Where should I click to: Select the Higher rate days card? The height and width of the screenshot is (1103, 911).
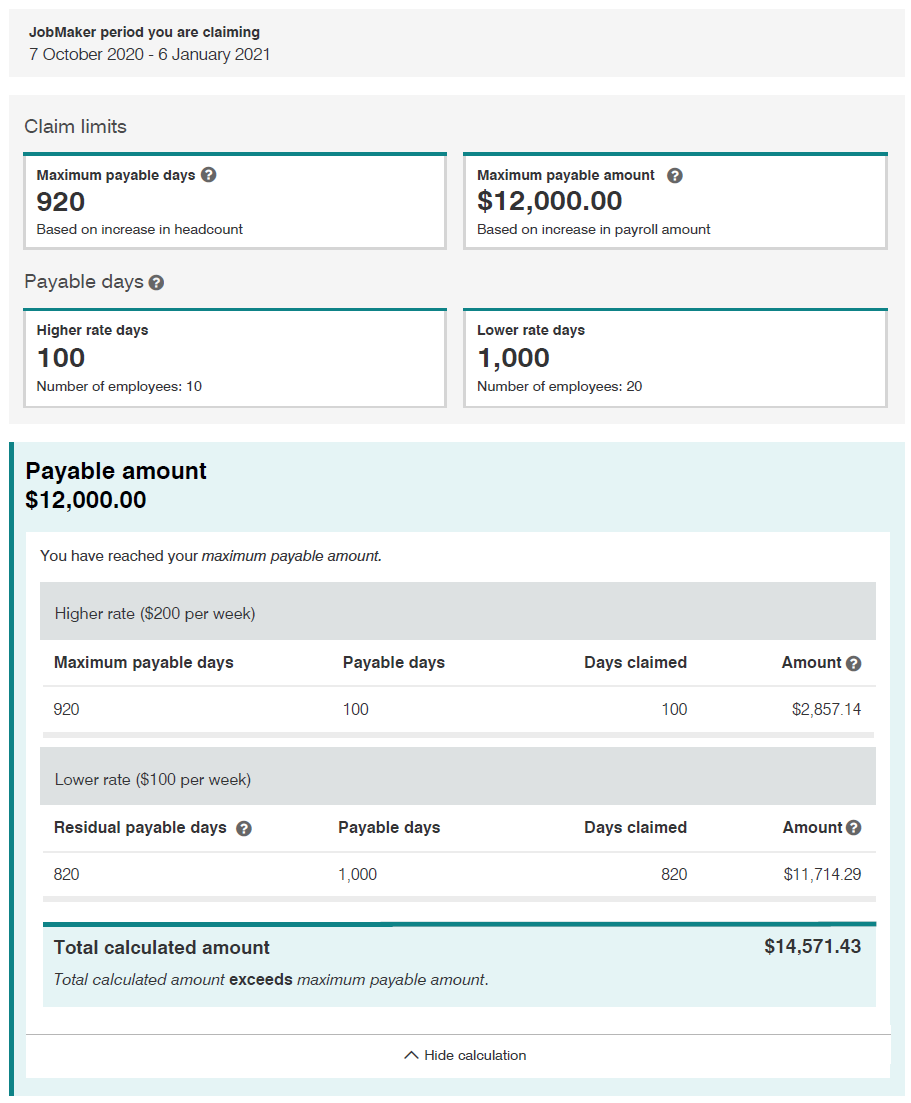(x=234, y=358)
